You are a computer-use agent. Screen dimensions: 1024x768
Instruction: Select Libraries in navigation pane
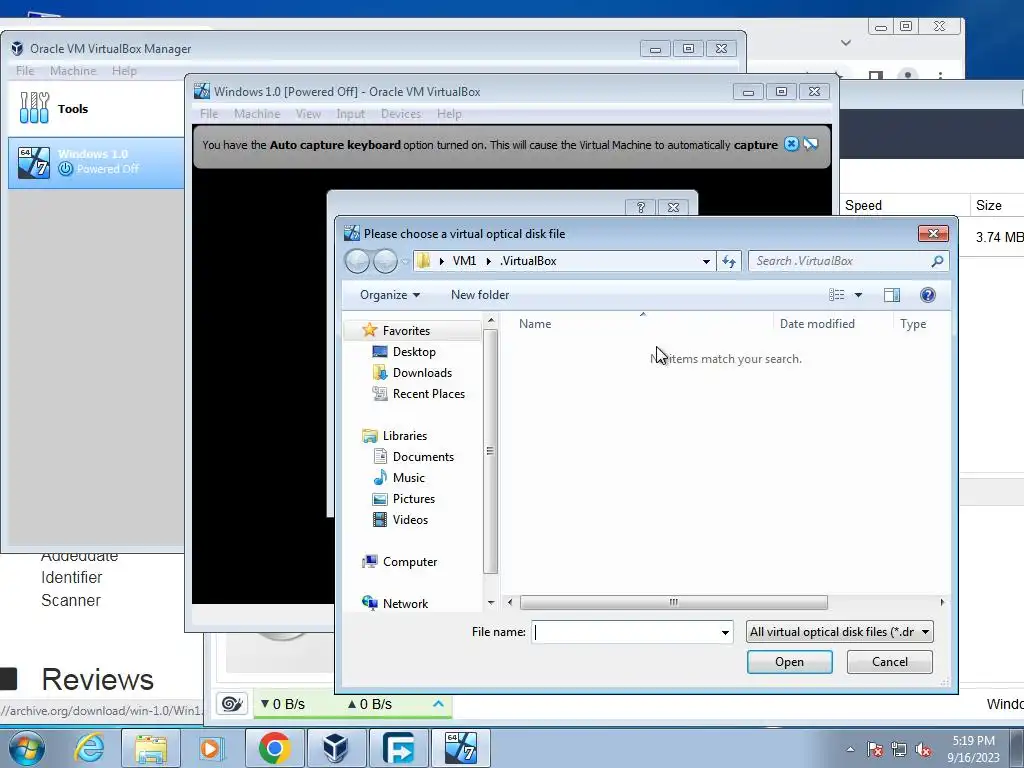tap(404, 436)
